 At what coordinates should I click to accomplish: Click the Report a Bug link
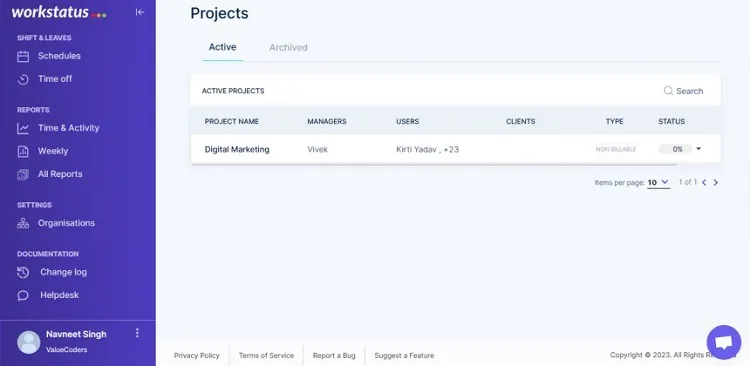coord(334,355)
